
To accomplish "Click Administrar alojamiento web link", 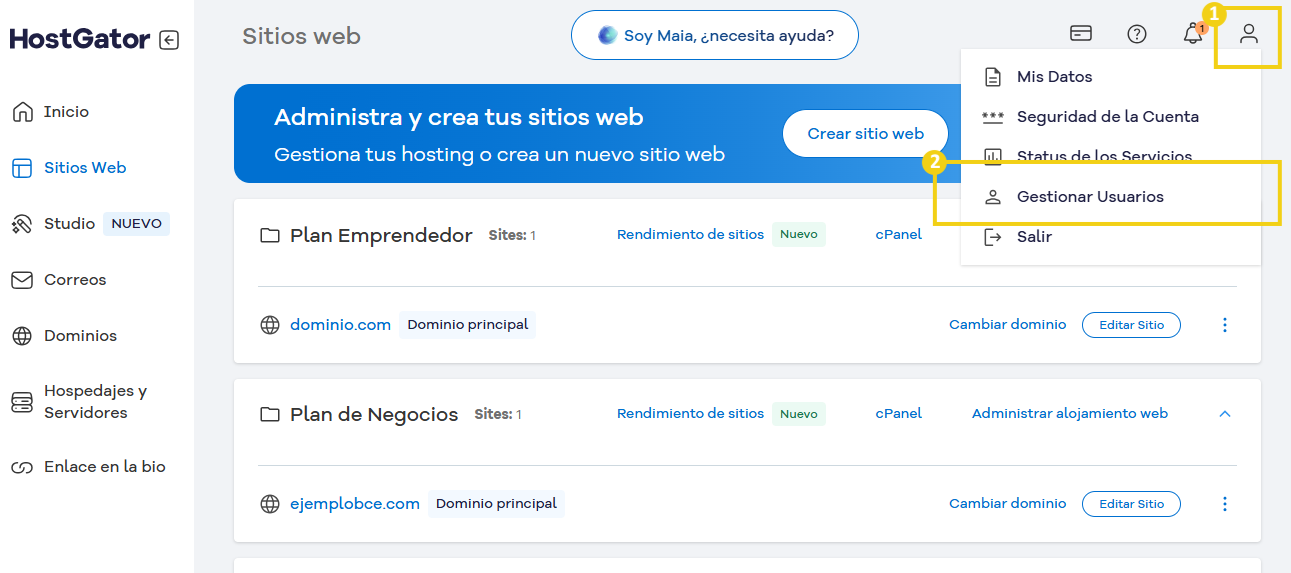I will tap(1070, 413).
